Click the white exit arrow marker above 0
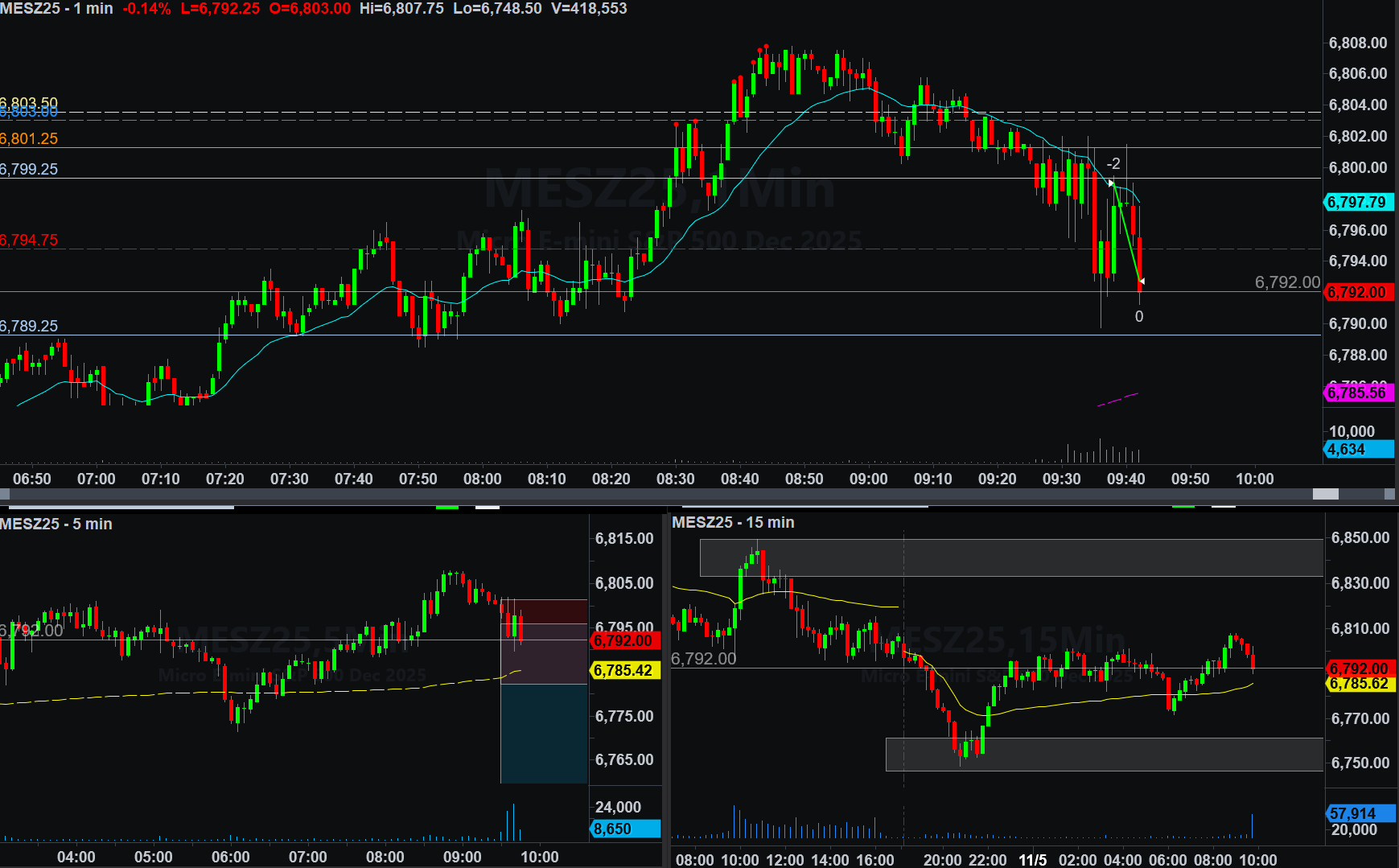Viewport: 1399px width, 868px height. (1141, 282)
